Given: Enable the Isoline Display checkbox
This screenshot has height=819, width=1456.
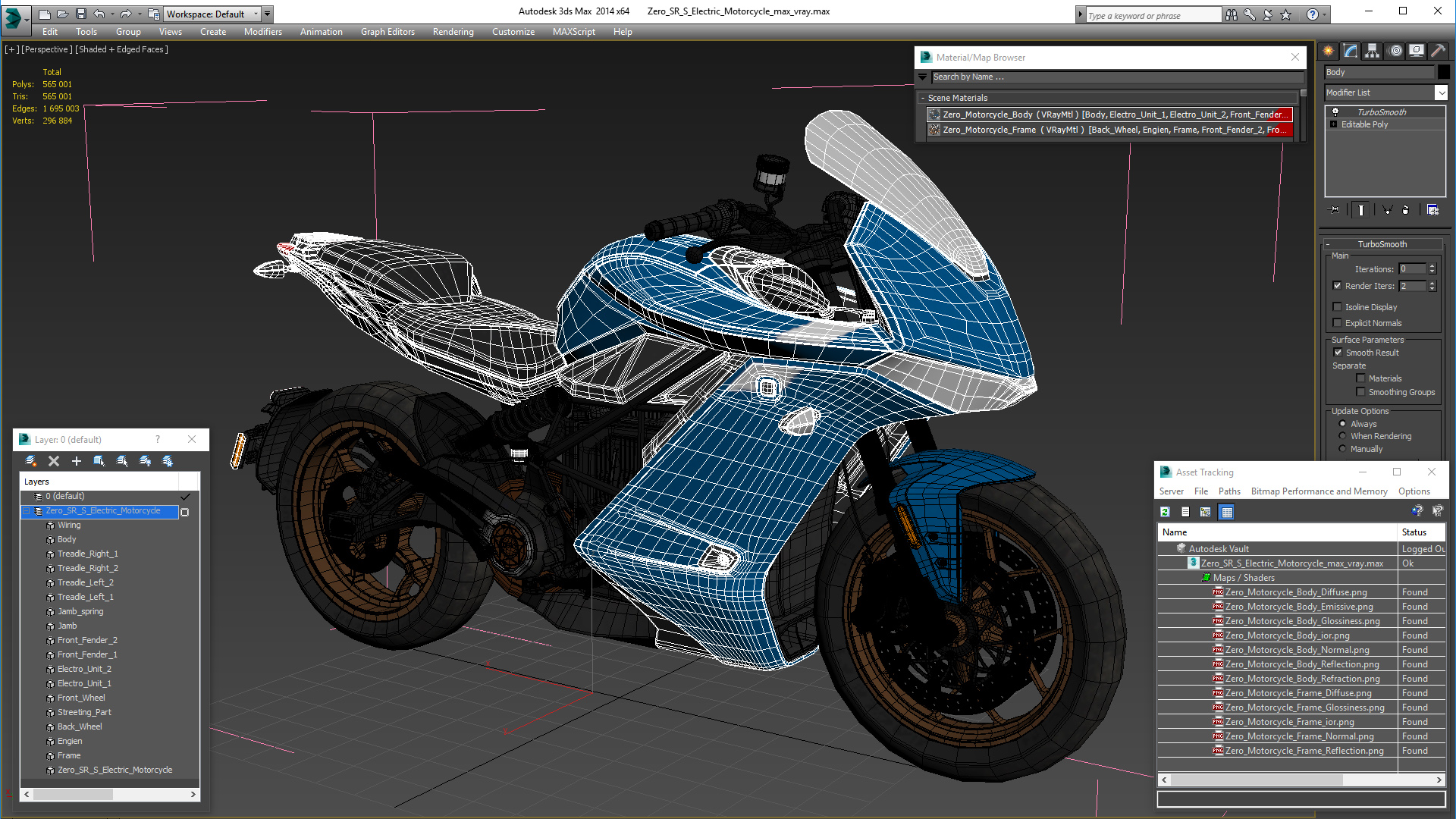Looking at the screenshot, I should tap(1338, 307).
